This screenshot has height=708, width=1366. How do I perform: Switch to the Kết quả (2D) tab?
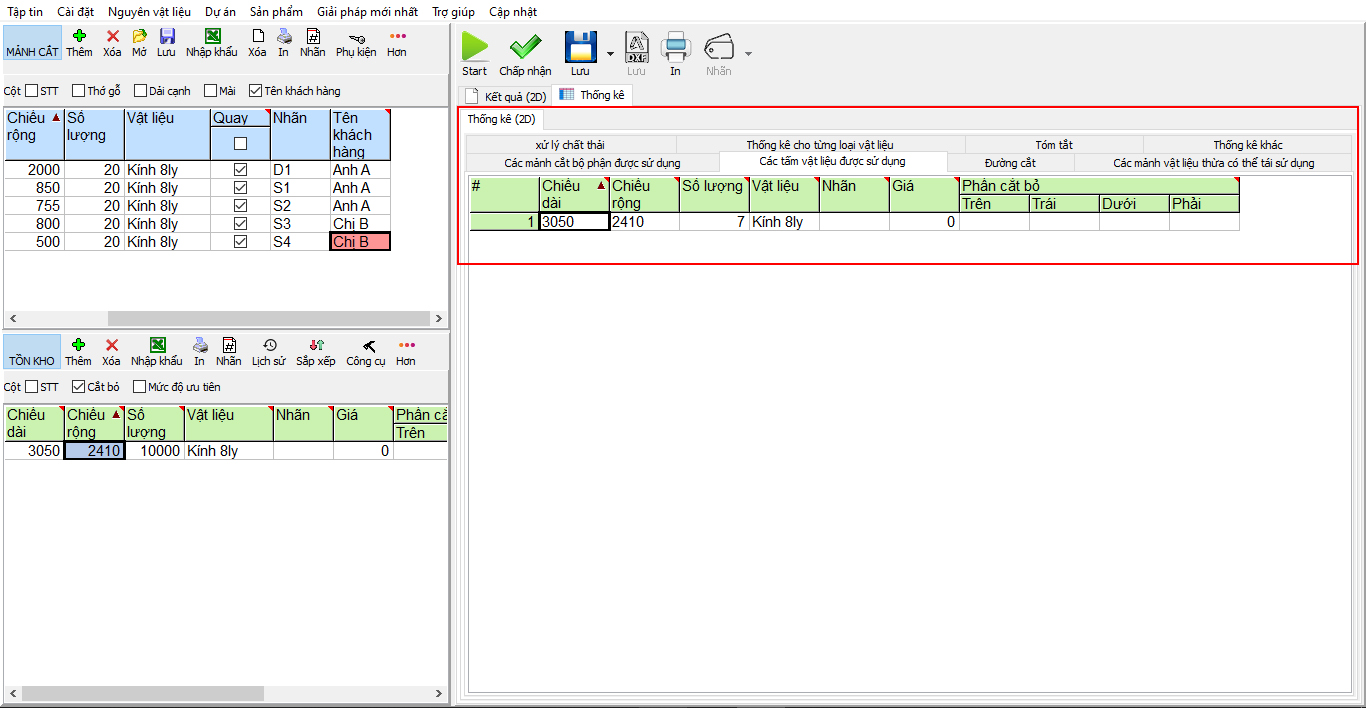[506, 96]
